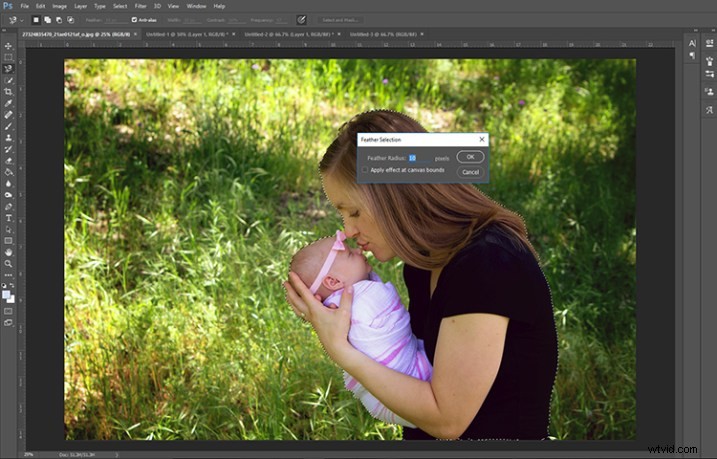Choose Subtract from selection mode
Image resolution: width=717 pixels, height=459 pixels.
tap(59, 20)
